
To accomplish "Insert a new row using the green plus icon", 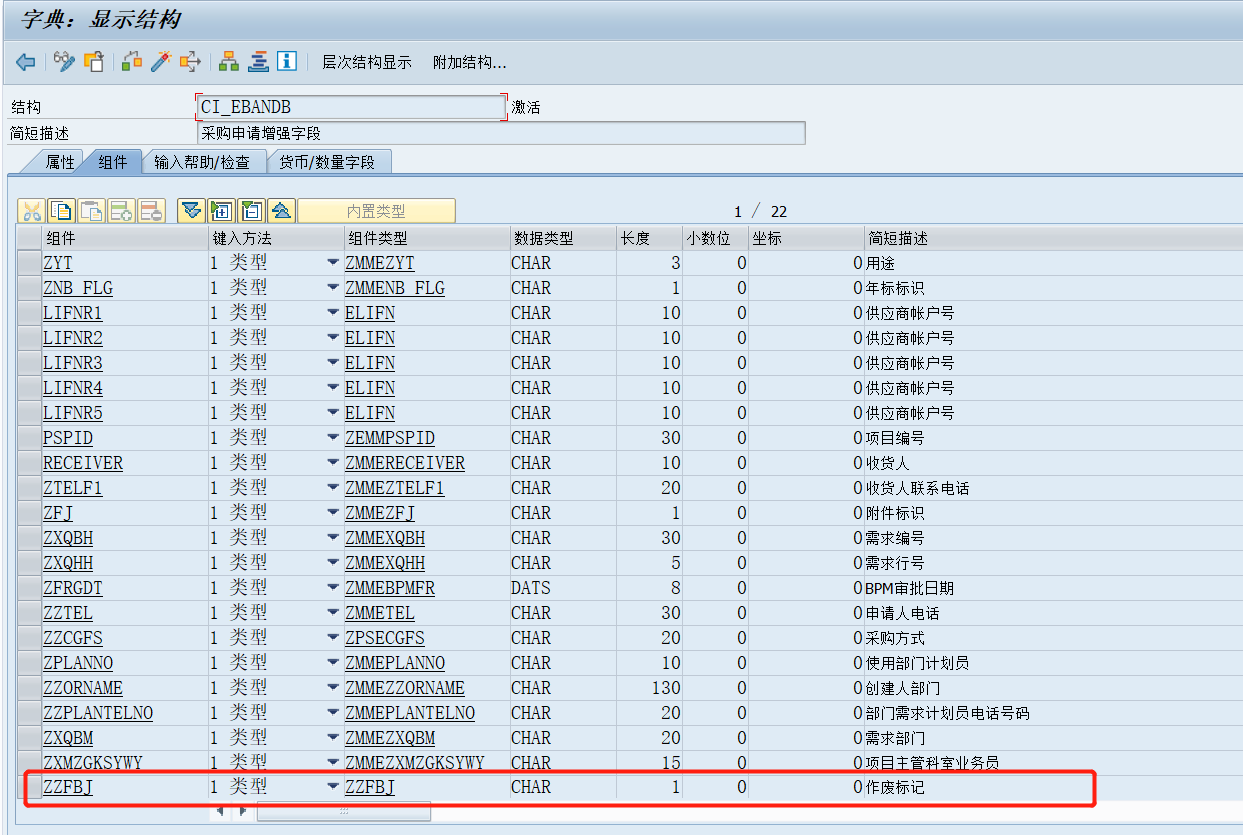I will (123, 211).
